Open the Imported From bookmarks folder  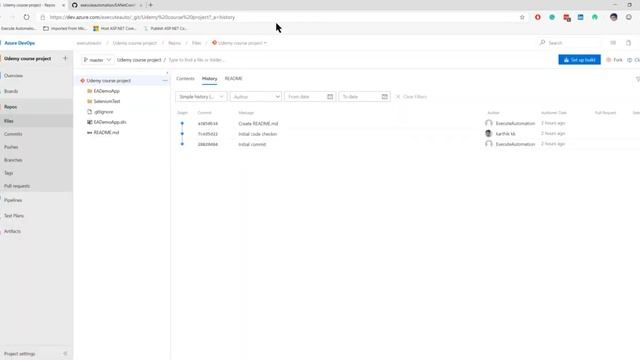64,29
